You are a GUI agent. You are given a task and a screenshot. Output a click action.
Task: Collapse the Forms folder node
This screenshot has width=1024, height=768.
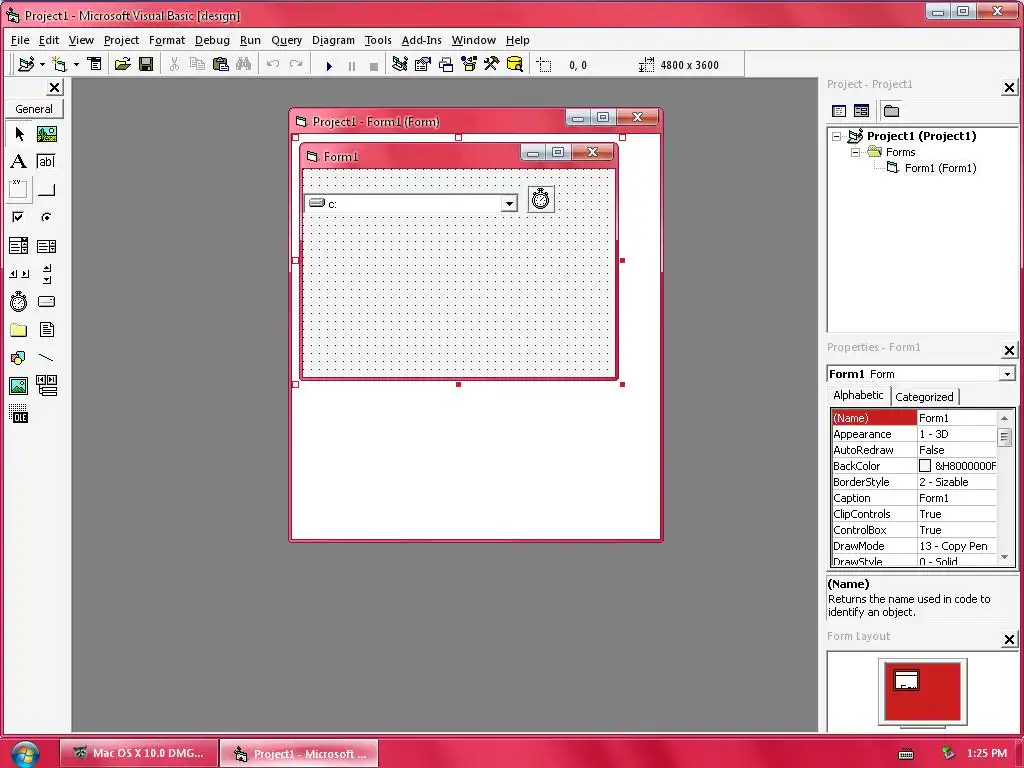[x=856, y=152]
